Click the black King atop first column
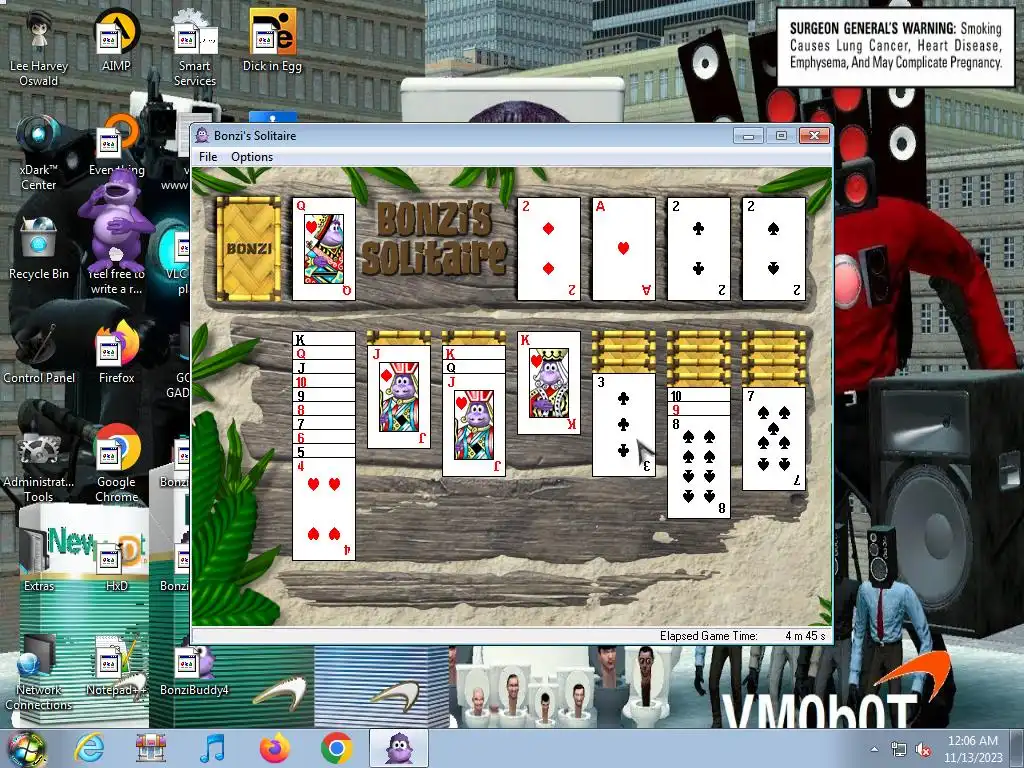Viewport: 1024px width, 768px height. point(324,339)
